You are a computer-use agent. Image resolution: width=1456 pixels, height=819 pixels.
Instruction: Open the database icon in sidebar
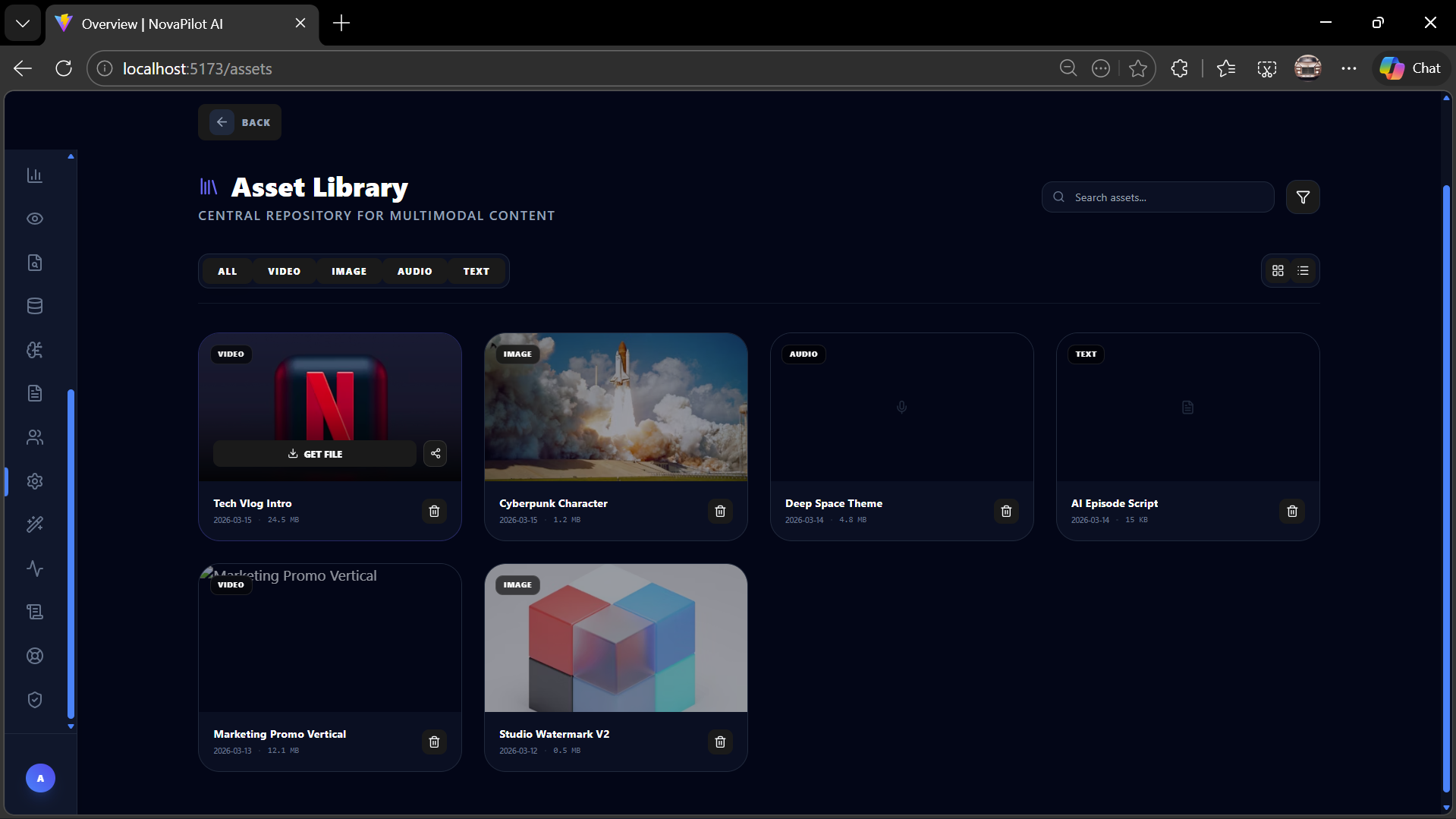35,306
